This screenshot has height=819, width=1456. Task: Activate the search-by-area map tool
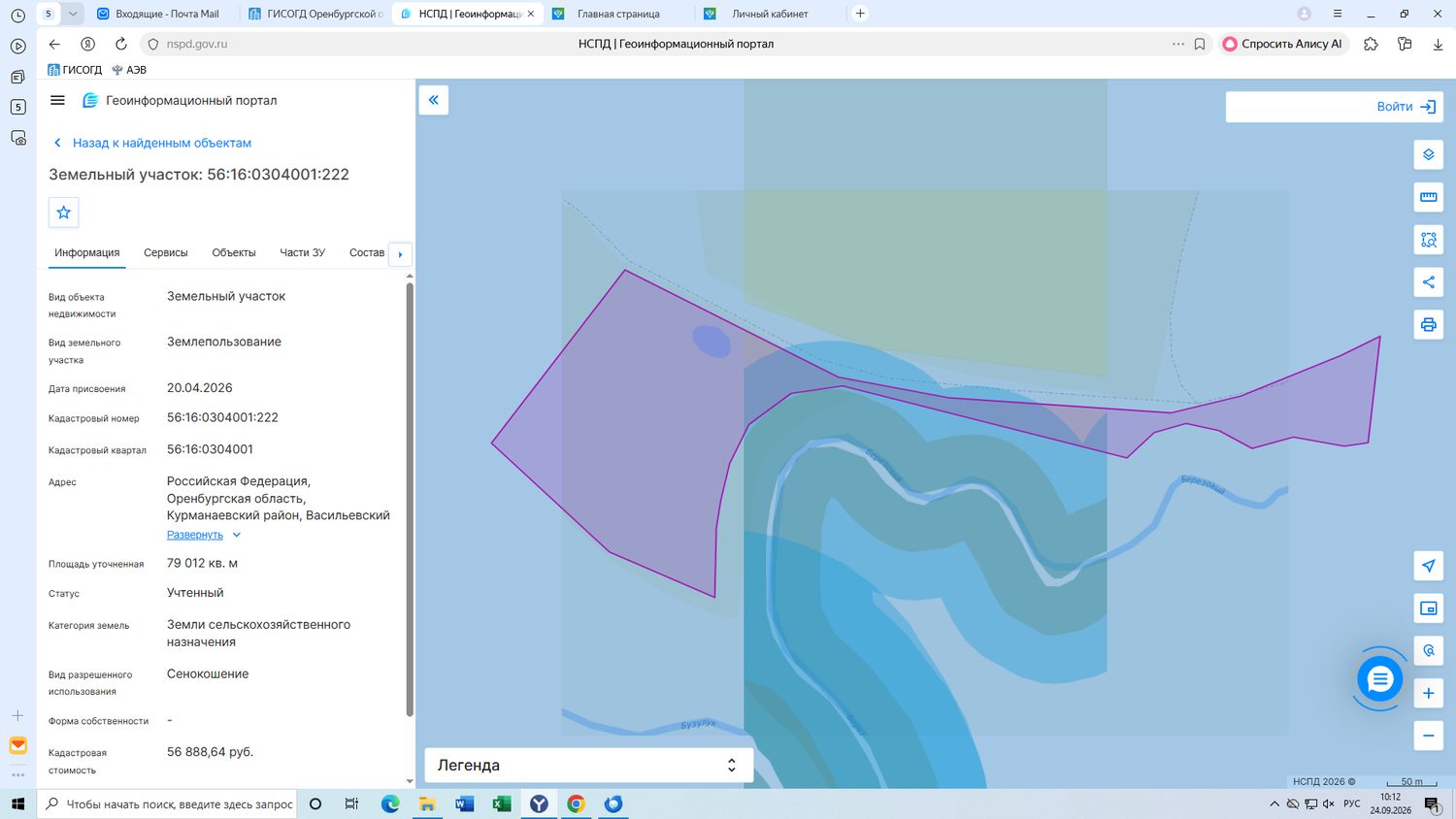tap(1428, 240)
